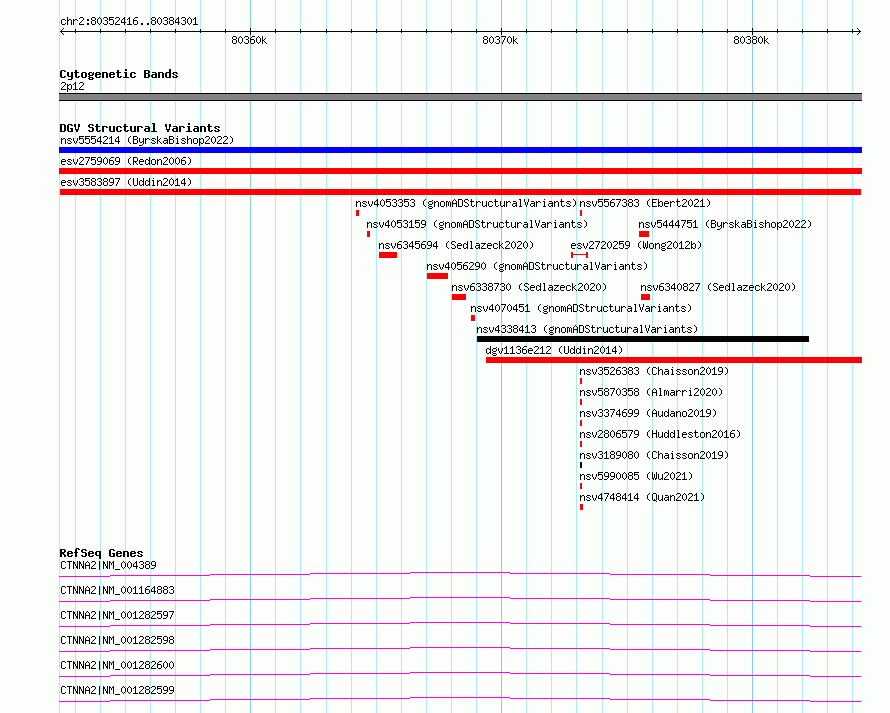Click nsv3526383 (Chaisson2019) label
This screenshot has height=713, width=890.
click(x=654, y=371)
